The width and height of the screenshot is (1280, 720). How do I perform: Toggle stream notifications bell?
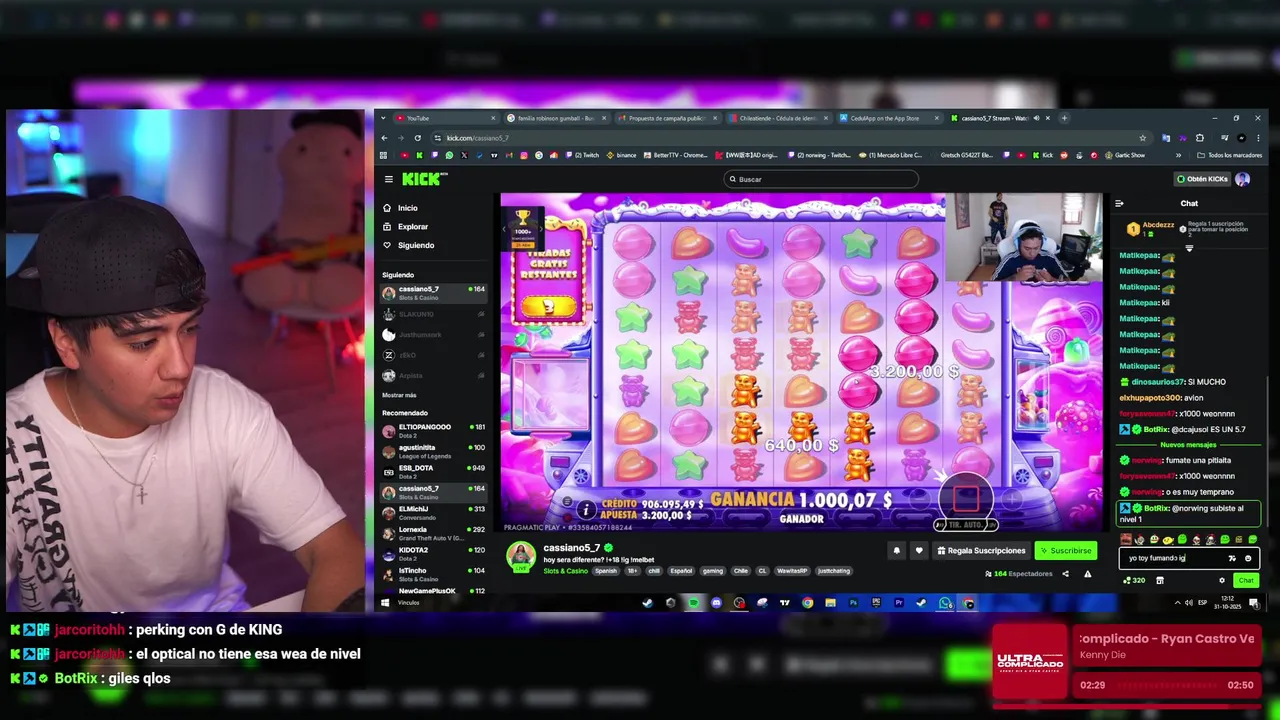pos(896,550)
